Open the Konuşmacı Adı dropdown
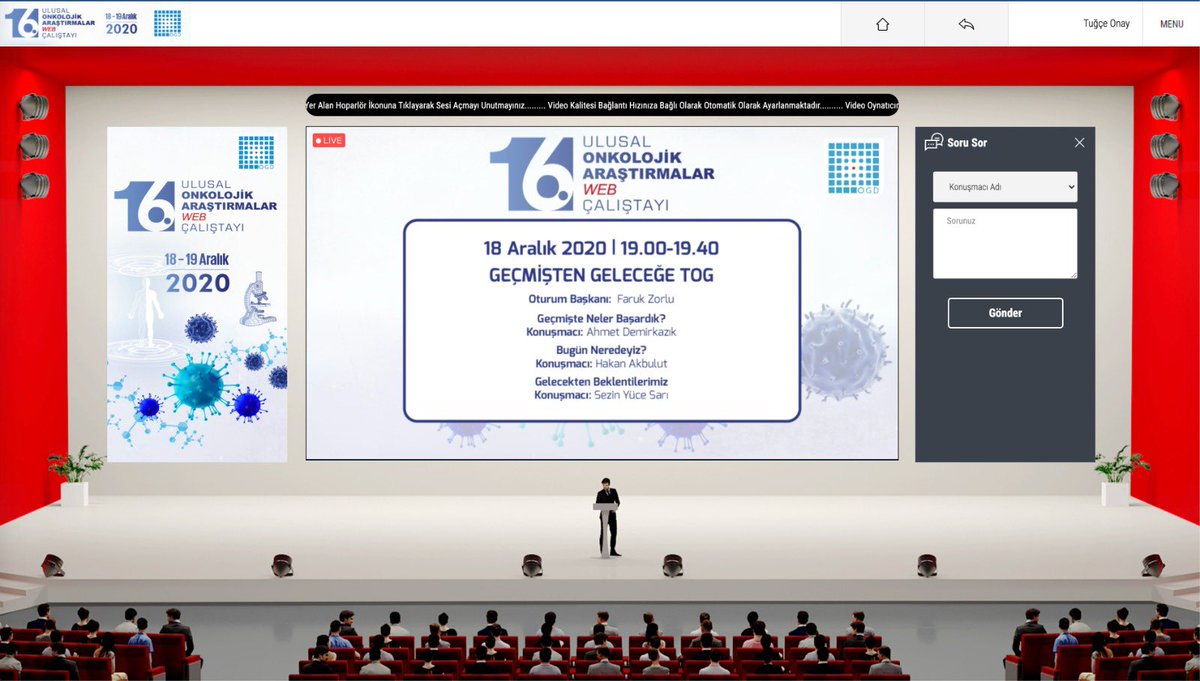This screenshot has width=1200, height=681. point(1005,187)
